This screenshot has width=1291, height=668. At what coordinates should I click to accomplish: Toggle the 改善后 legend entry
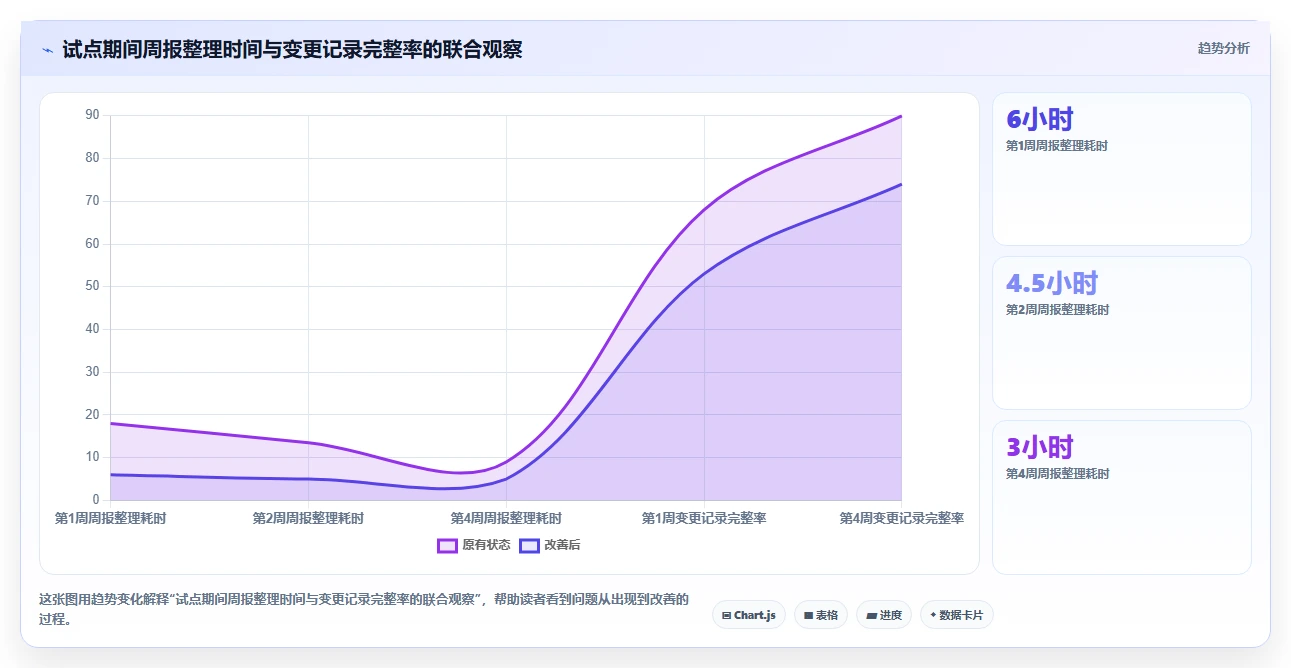coord(550,545)
